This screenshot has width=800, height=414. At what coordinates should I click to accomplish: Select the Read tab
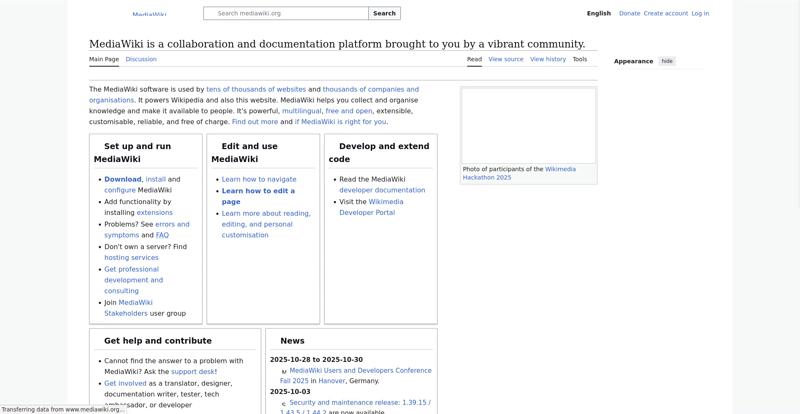(x=474, y=59)
